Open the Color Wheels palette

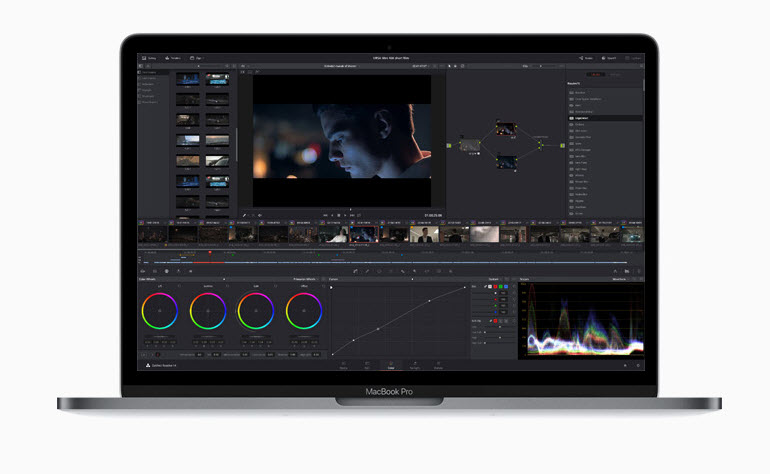166,271
